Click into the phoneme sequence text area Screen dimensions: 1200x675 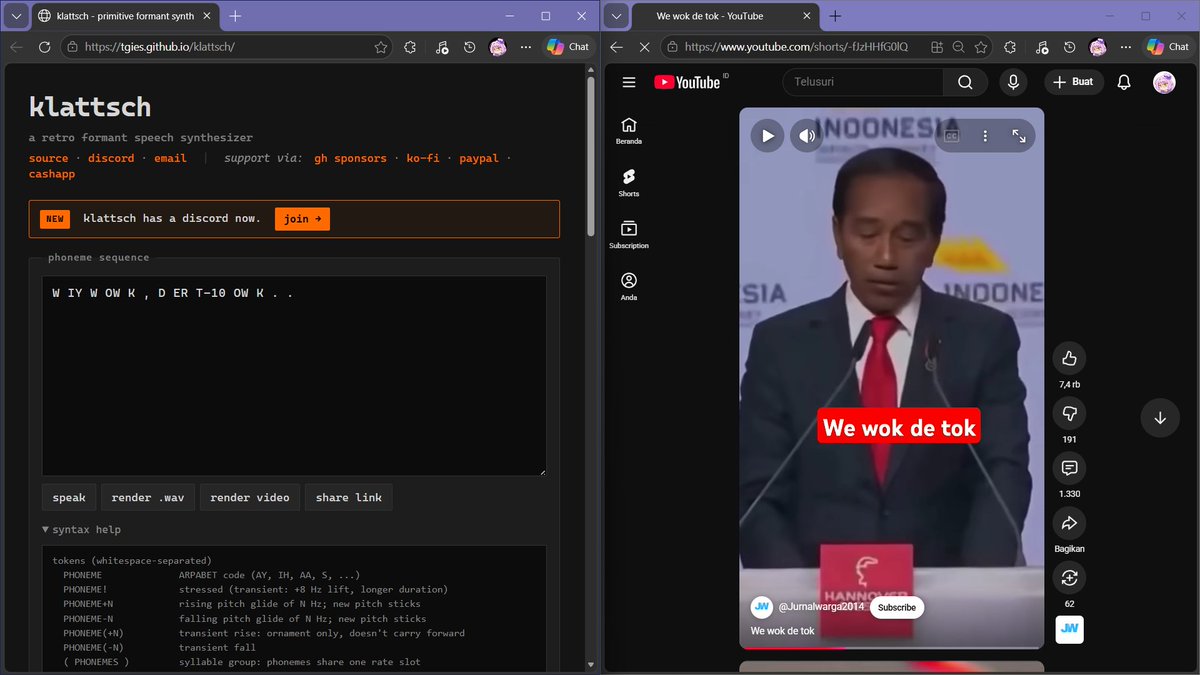294,376
